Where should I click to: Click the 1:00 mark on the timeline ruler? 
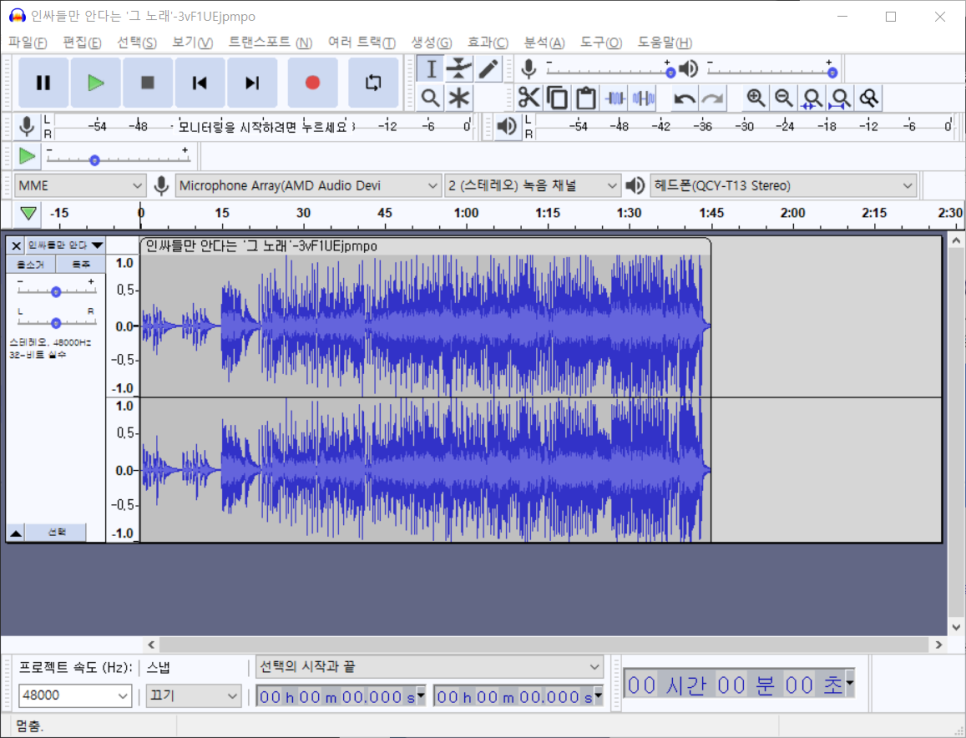point(466,213)
